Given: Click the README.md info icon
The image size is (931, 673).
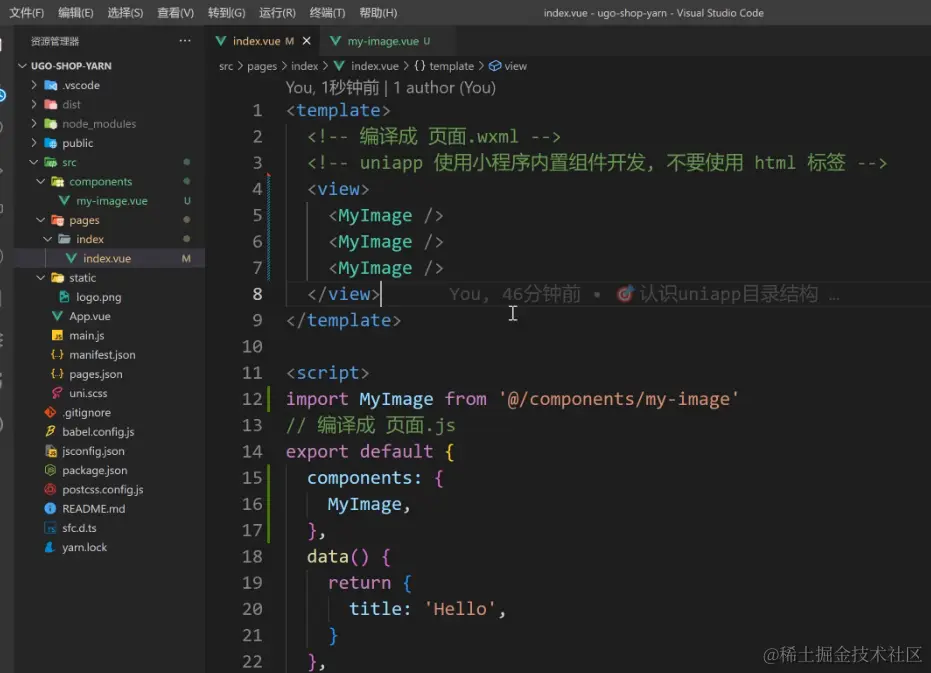Looking at the screenshot, I should click(50, 508).
